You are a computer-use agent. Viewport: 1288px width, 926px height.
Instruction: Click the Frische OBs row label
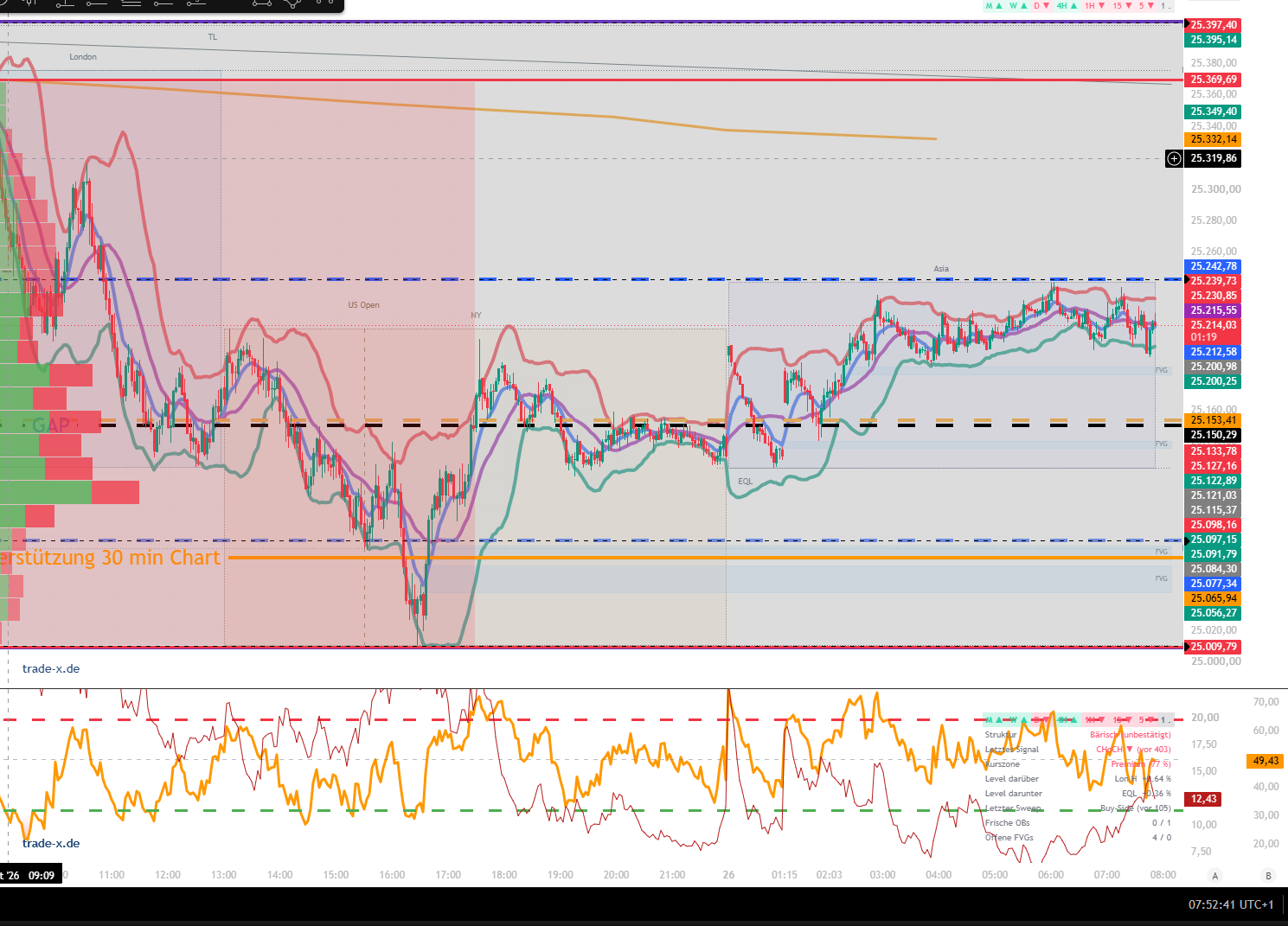coord(1007,823)
